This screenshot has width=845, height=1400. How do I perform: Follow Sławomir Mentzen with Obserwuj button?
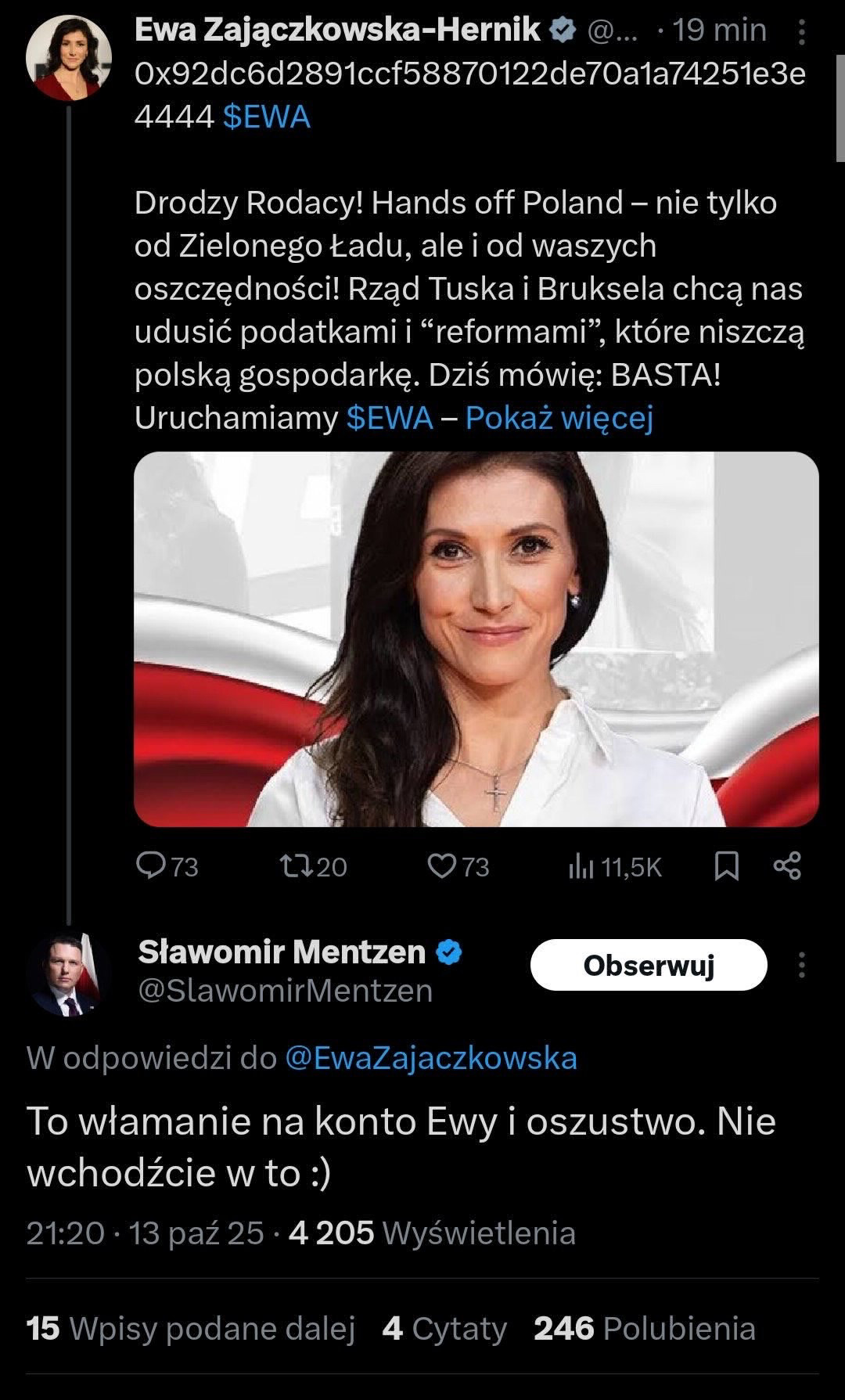(x=649, y=965)
